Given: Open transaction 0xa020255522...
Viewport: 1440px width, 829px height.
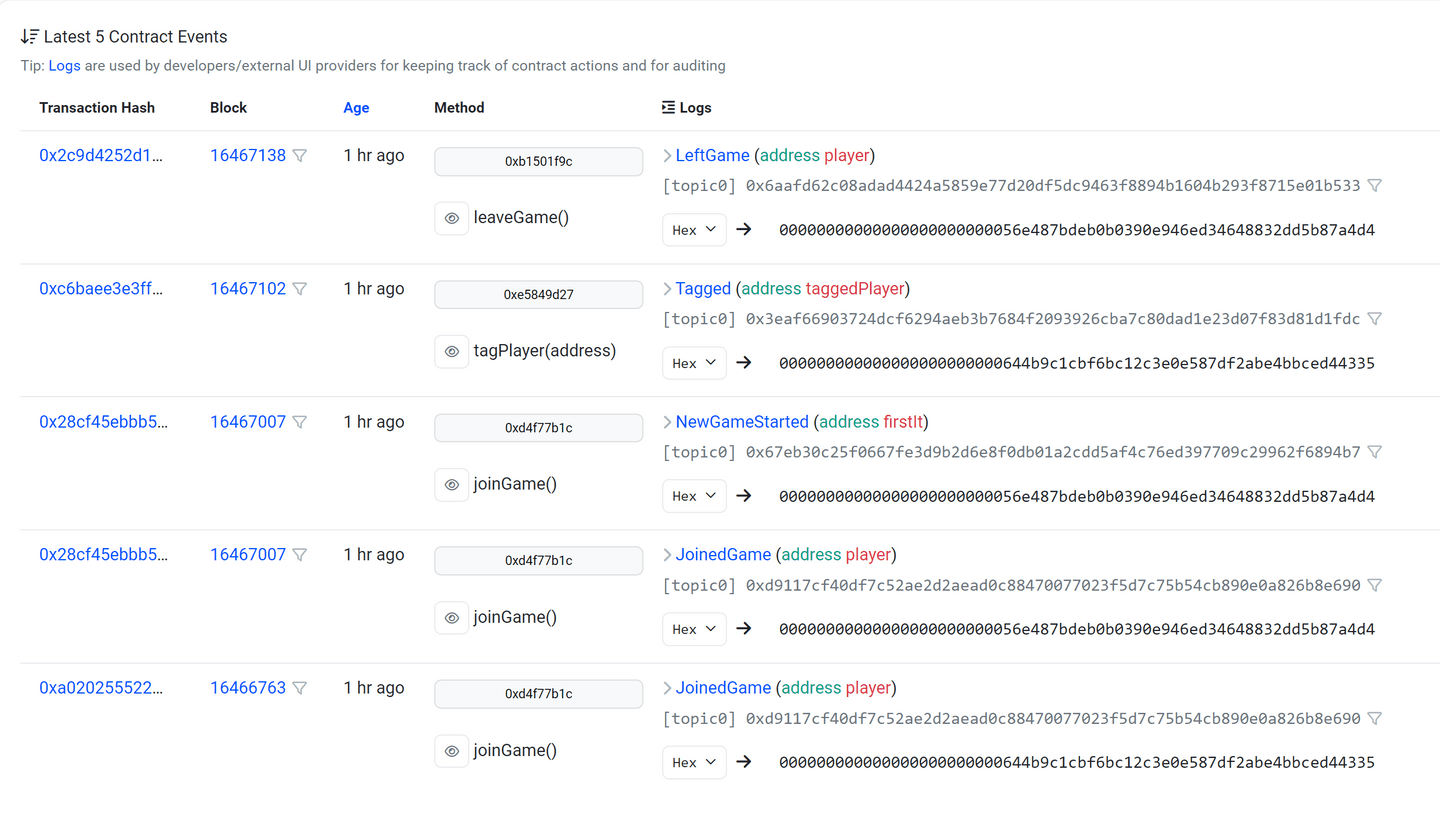Looking at the screenshot, I should [x=101, y=688].
